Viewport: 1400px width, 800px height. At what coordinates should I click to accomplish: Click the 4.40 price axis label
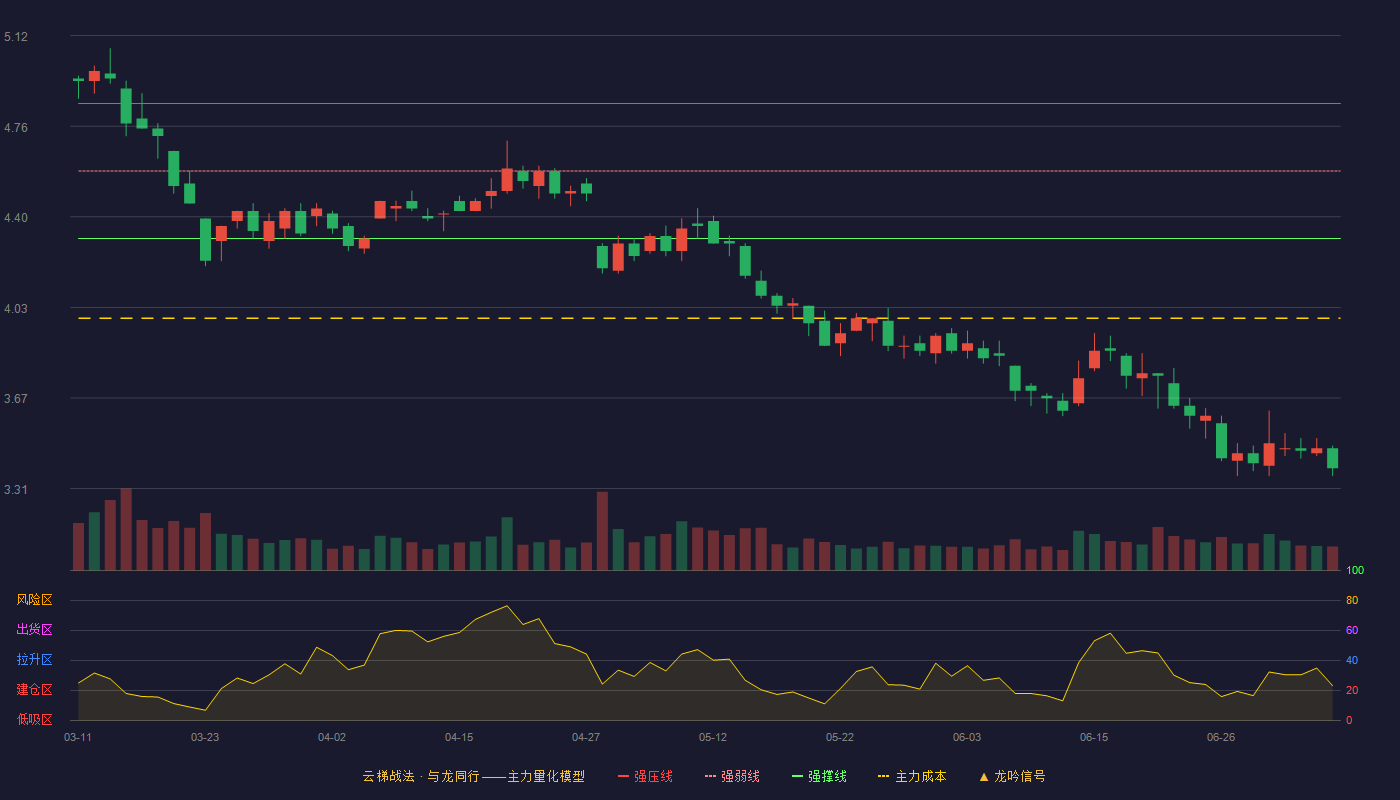tap(16, 218)
